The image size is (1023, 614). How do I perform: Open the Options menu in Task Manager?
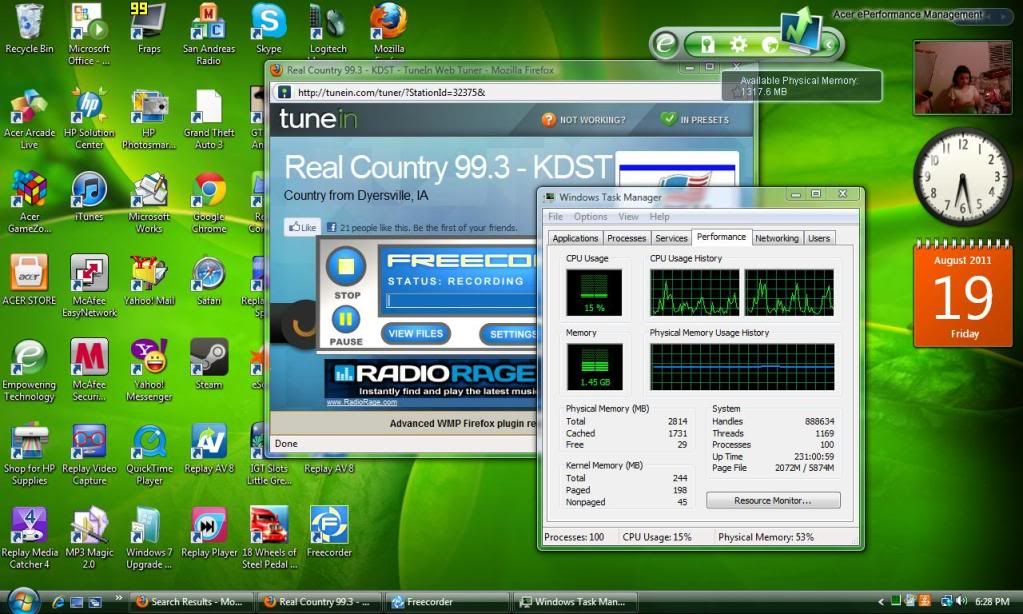[590, 217]
